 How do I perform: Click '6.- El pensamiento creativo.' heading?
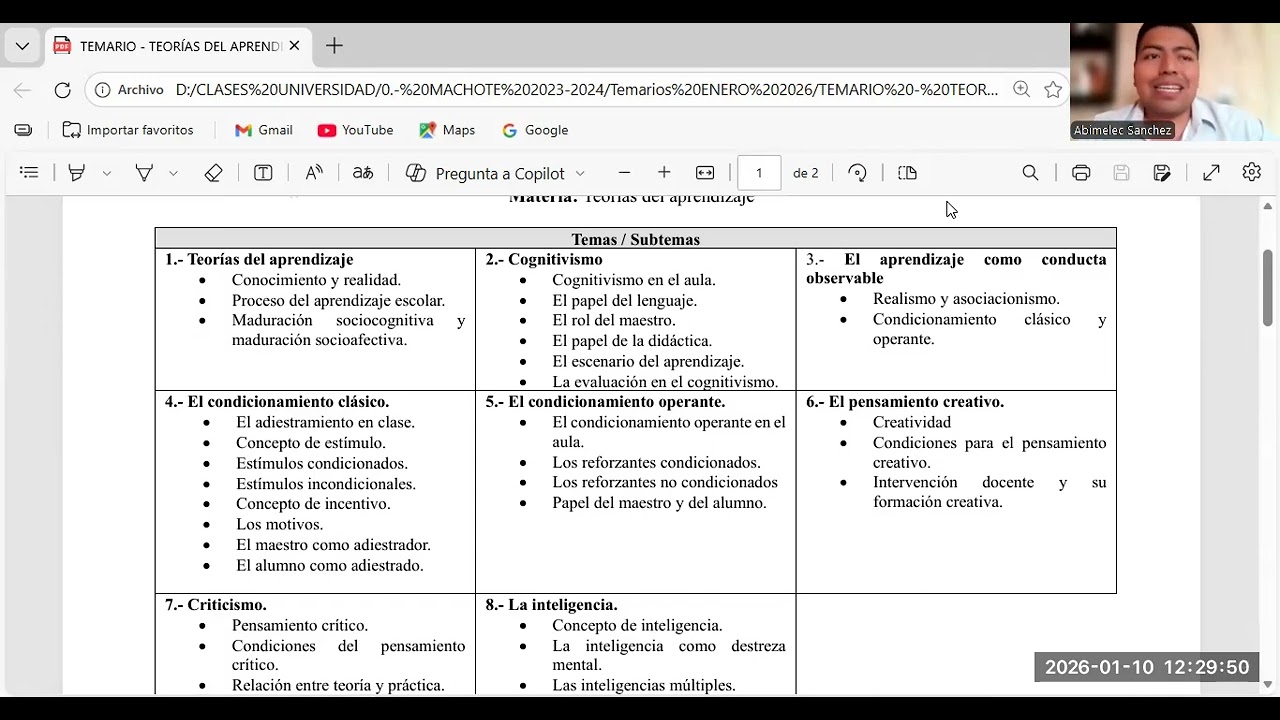905,402
